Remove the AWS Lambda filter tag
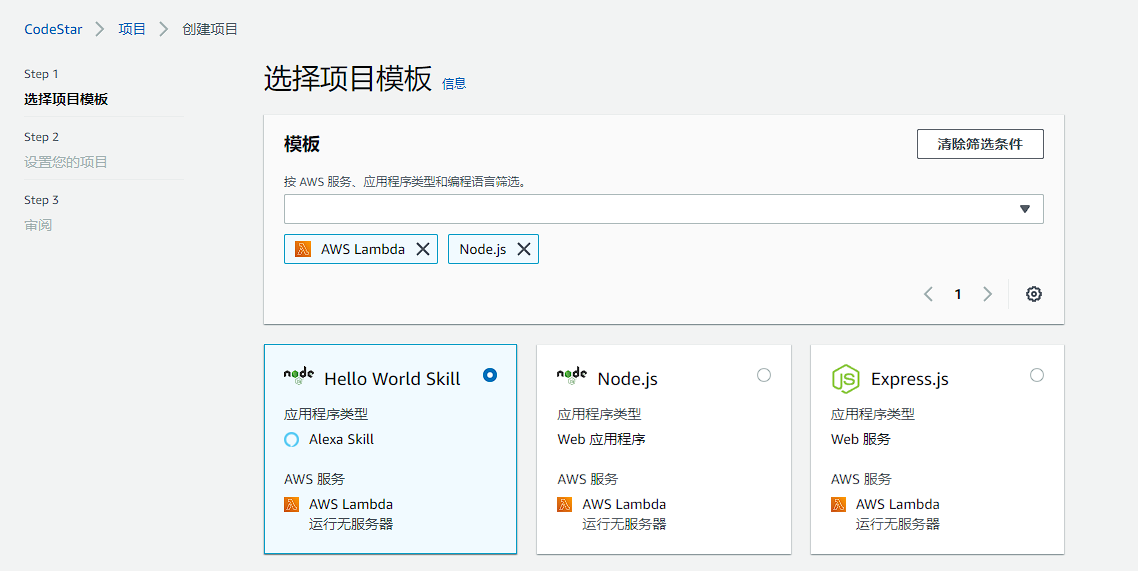1138x571 pixels. tap(423, 249)
